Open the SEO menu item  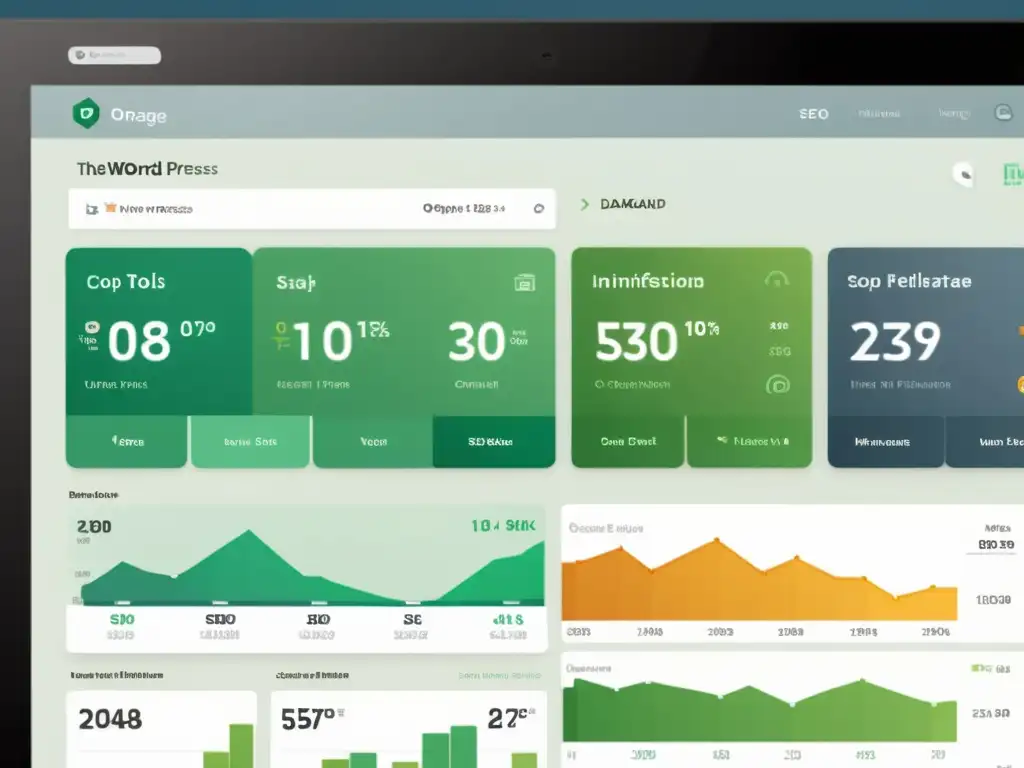tap(813, 114)
